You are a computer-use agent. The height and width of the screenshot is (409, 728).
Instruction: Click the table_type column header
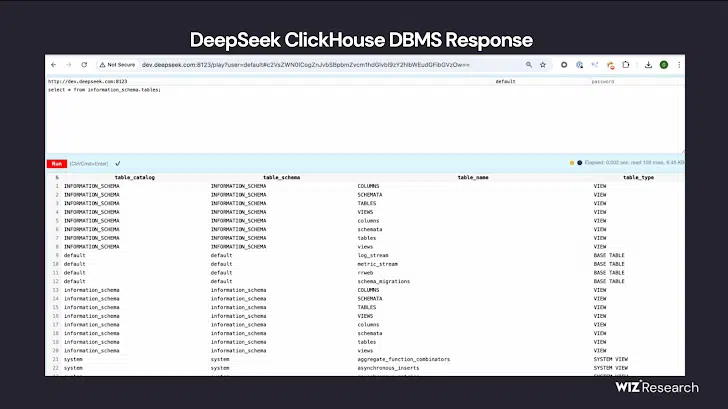click(x=638, y=177)
